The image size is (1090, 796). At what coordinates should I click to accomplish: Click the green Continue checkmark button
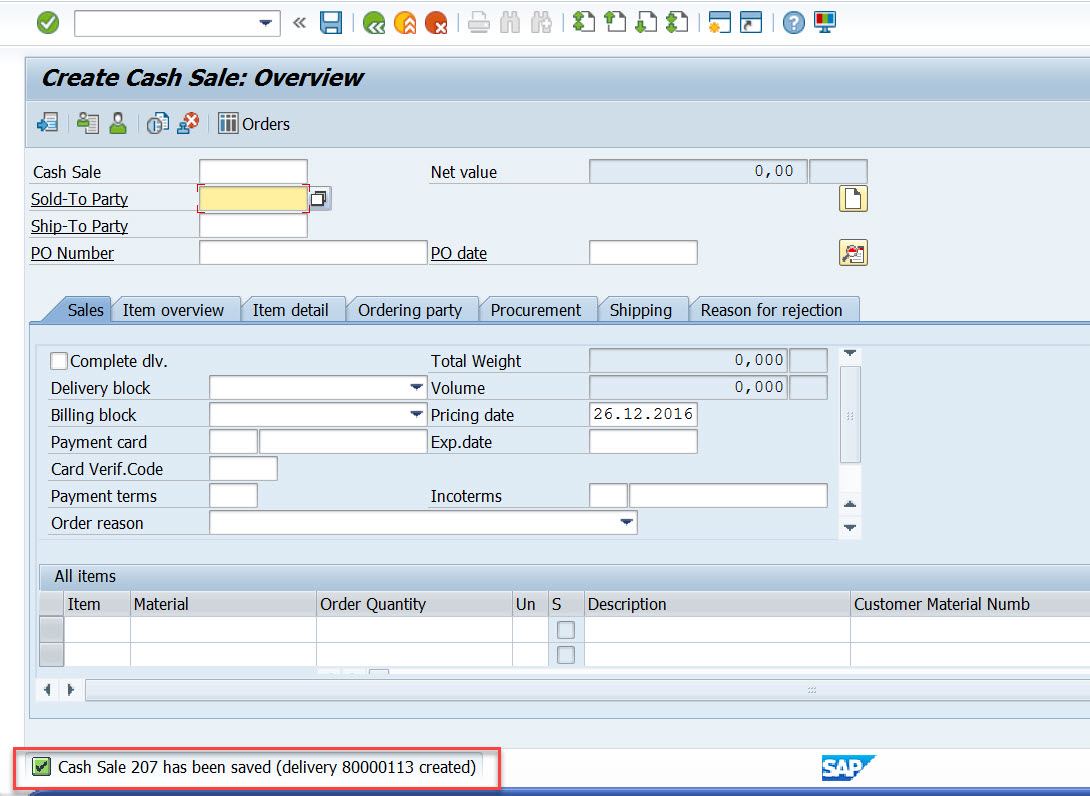point(47,22)
